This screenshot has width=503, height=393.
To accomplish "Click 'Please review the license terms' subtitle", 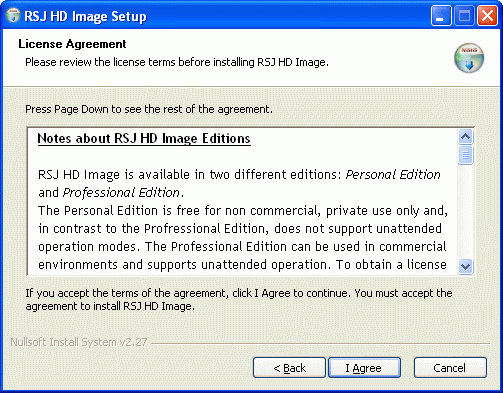I will [177, 62].
